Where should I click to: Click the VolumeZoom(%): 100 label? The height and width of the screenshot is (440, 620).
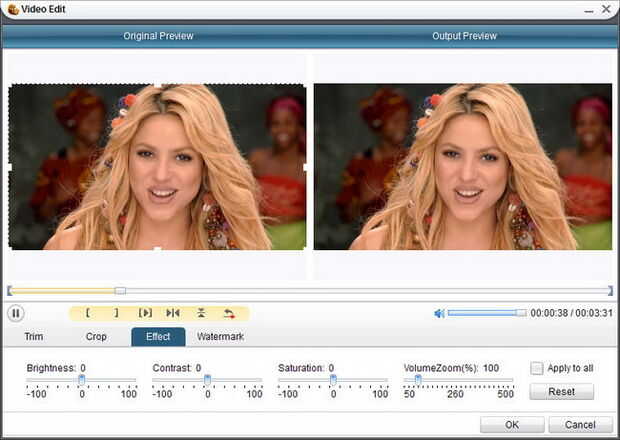click(x=451, y=368)
